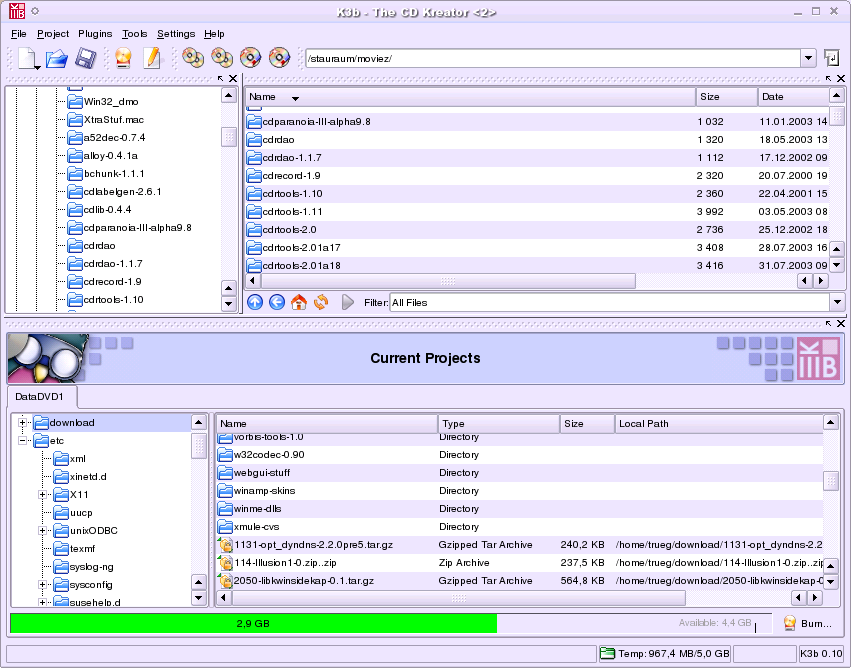
Task: Click the last CD toolbar icon with red stripe
Action: coord(279,58)
